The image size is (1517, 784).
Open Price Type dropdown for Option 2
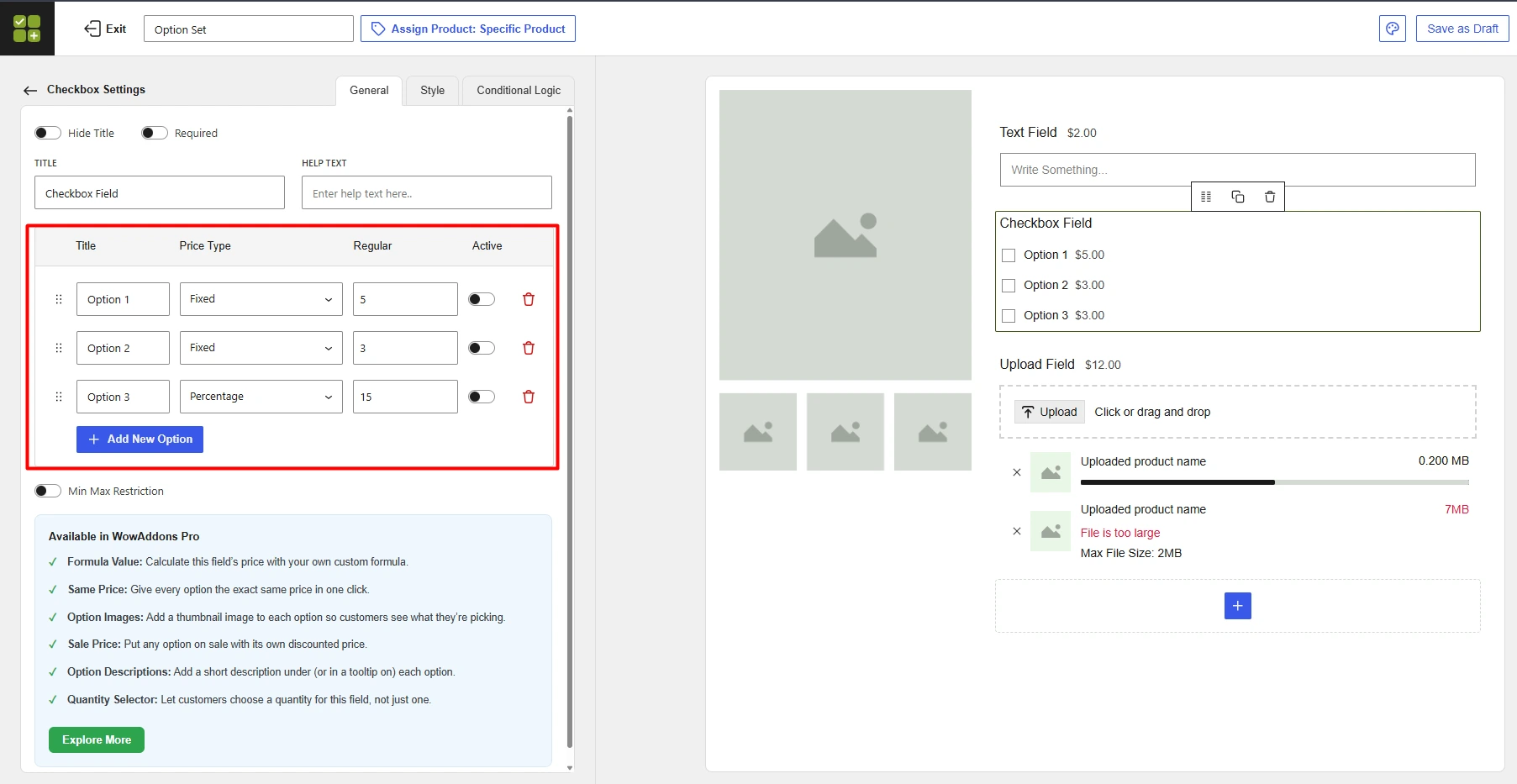click(x=261, y=348)
